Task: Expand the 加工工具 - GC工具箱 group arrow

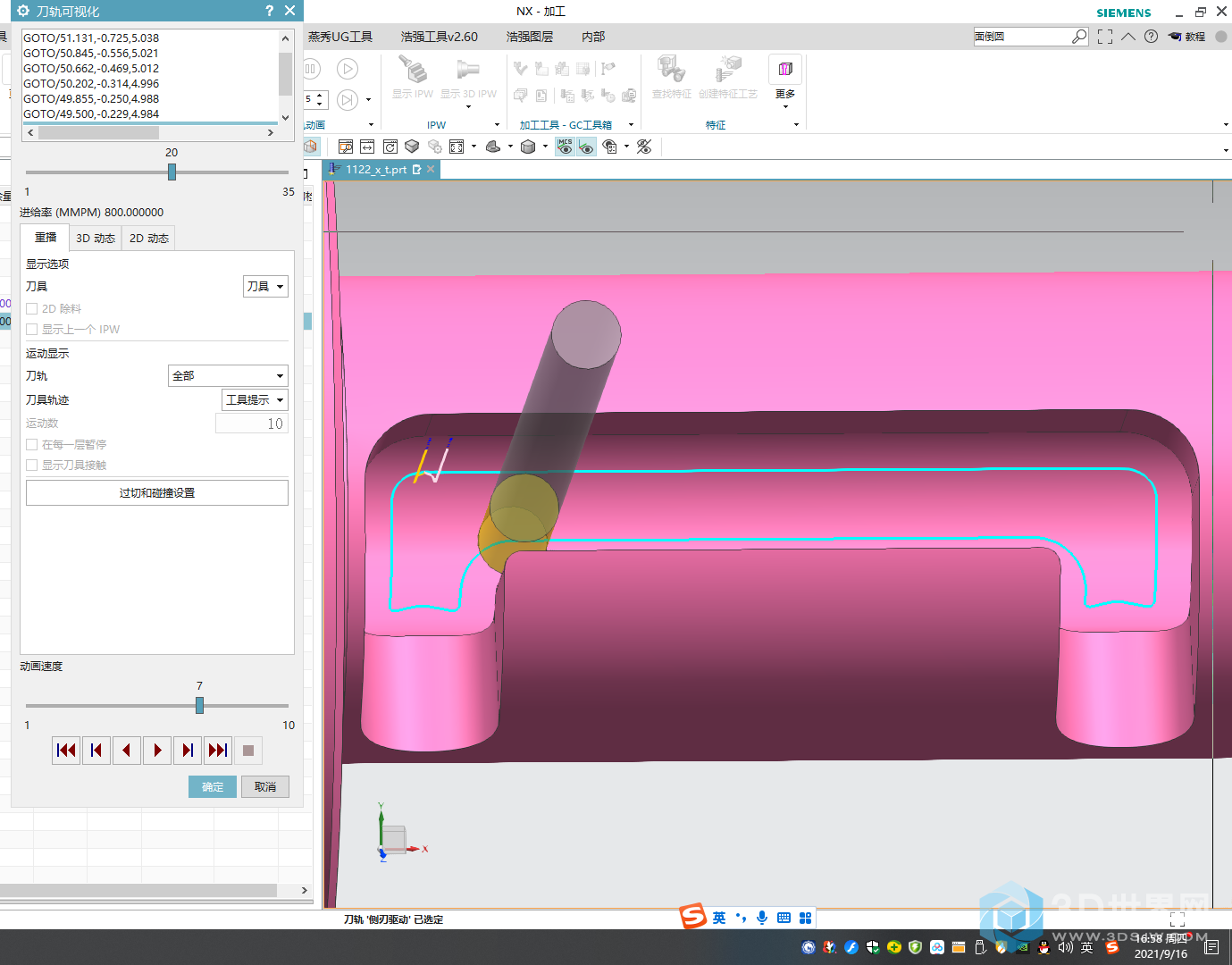Action: tap(631, 125)
